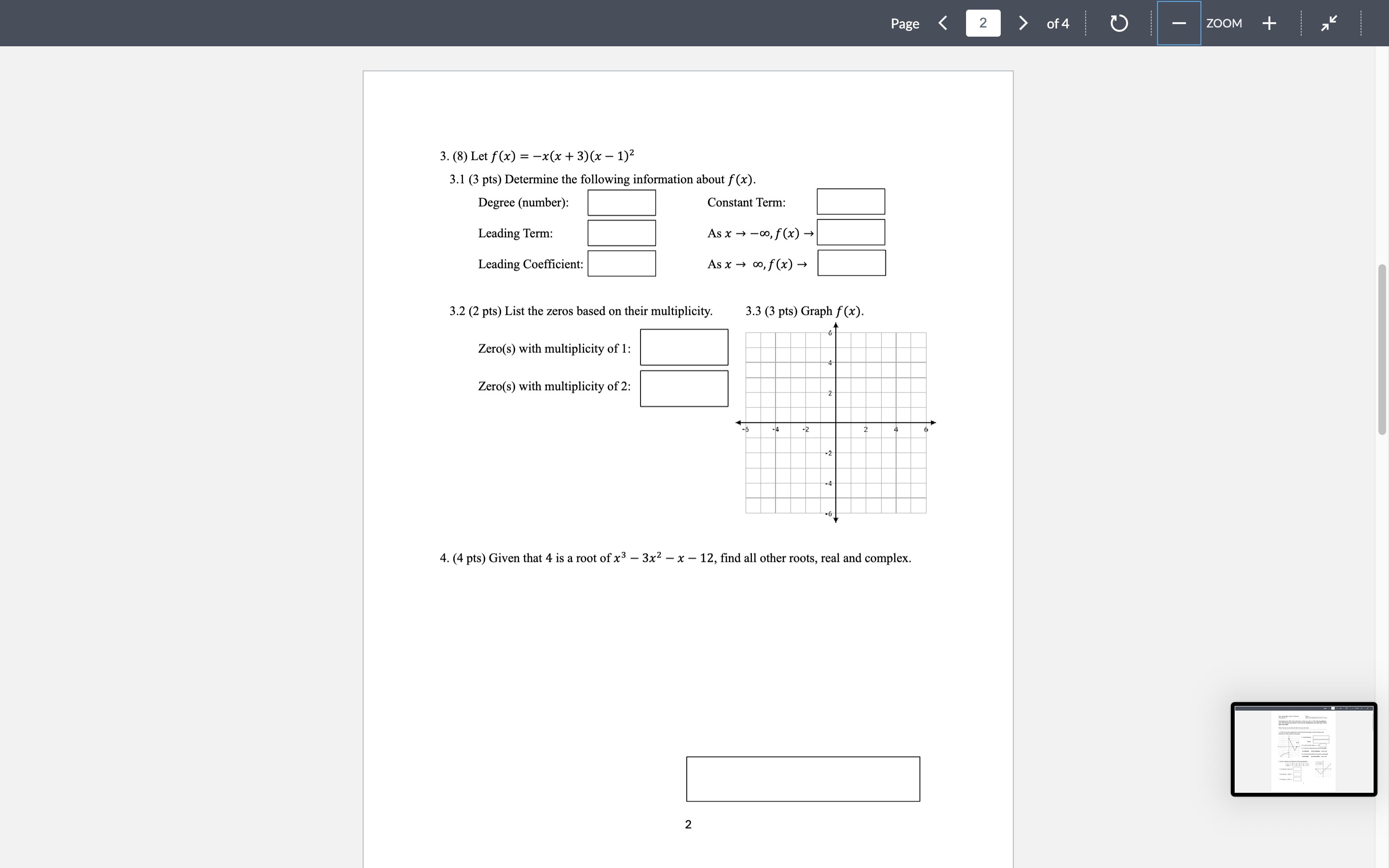Screen dimensions: 1389x868
Task: Go to the previous page with the left chevron
Action: coord(943,23)
